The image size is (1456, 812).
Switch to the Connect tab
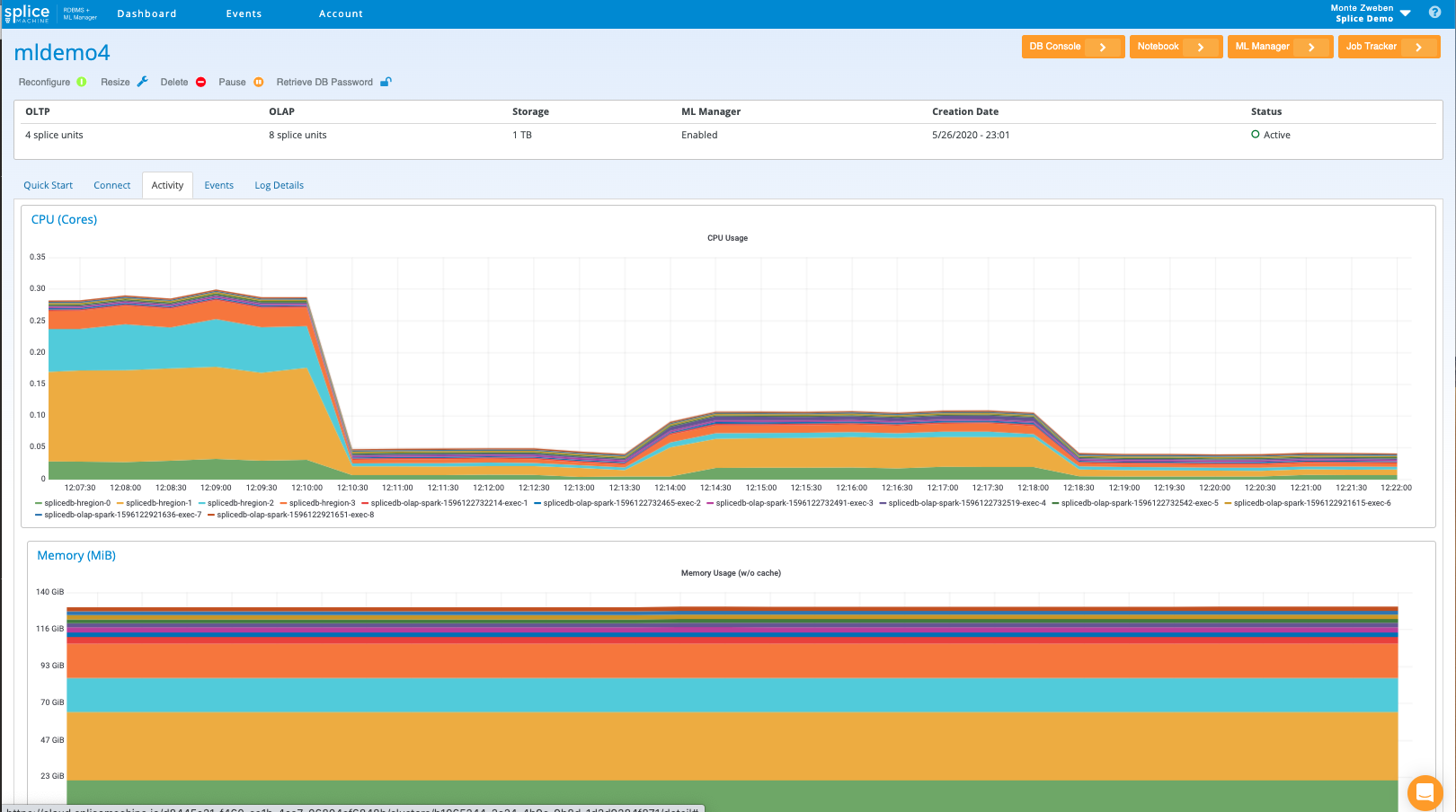(x=112, y=185)
